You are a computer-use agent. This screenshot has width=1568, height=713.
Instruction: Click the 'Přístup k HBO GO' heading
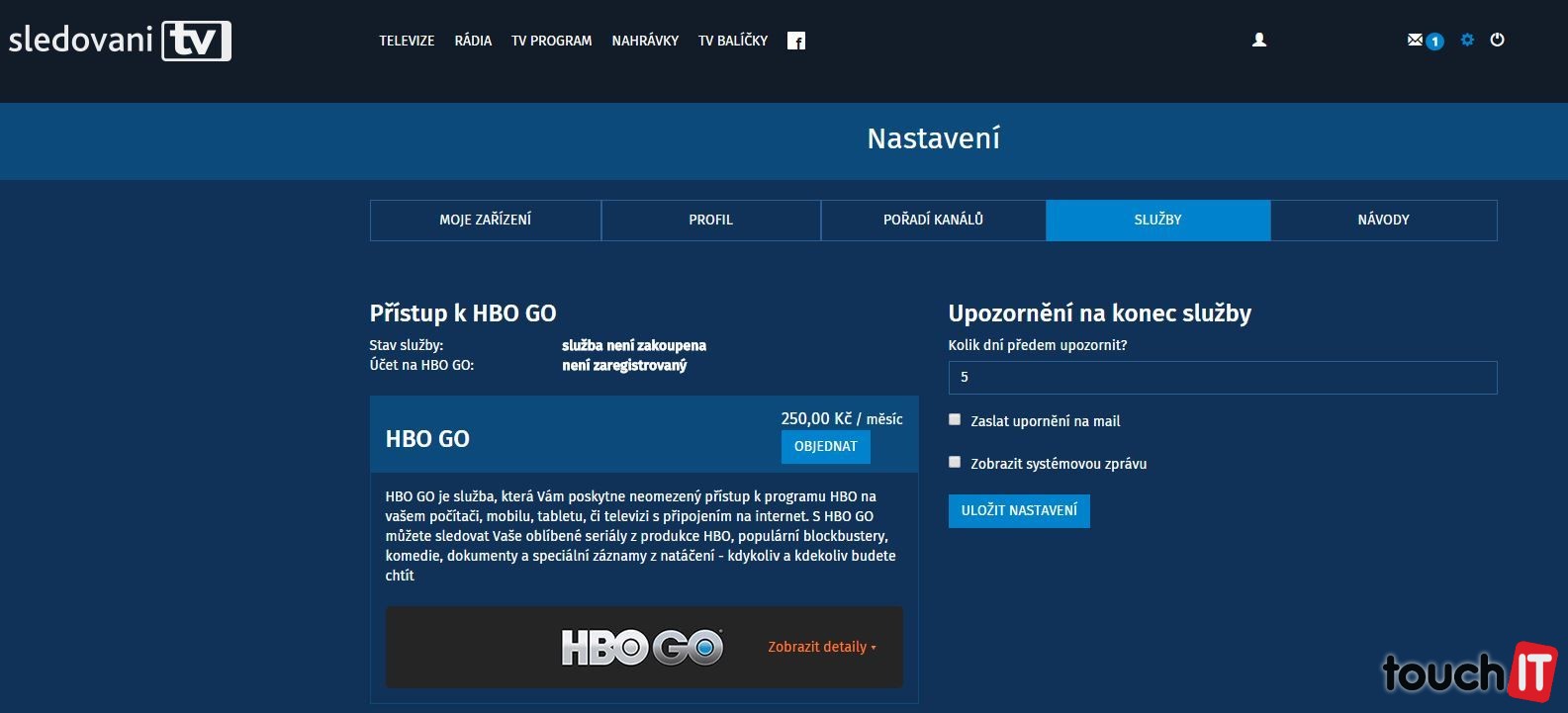coord(463,313)
